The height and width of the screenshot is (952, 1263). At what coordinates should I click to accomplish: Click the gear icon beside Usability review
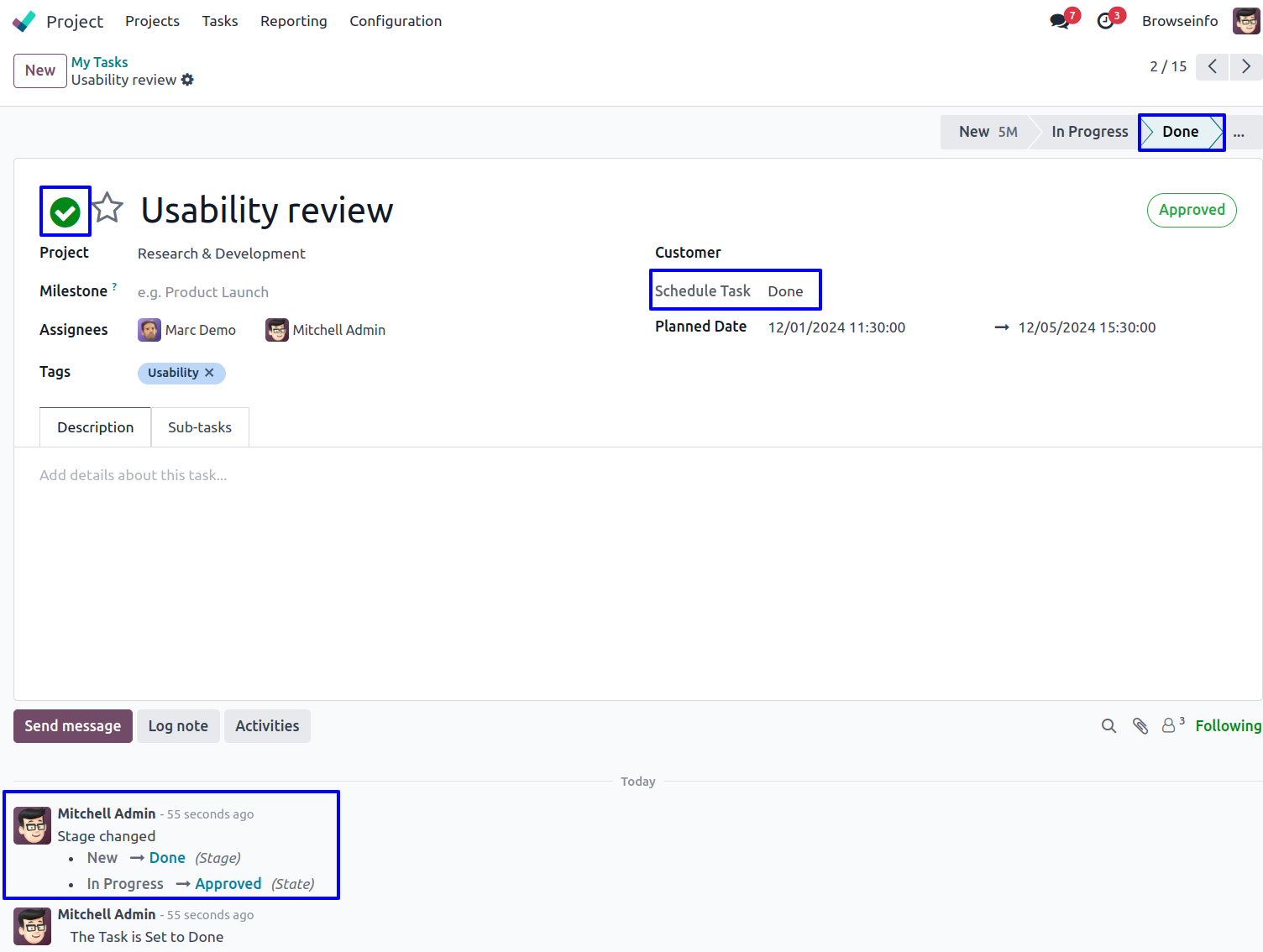click(x=187, y=80)
